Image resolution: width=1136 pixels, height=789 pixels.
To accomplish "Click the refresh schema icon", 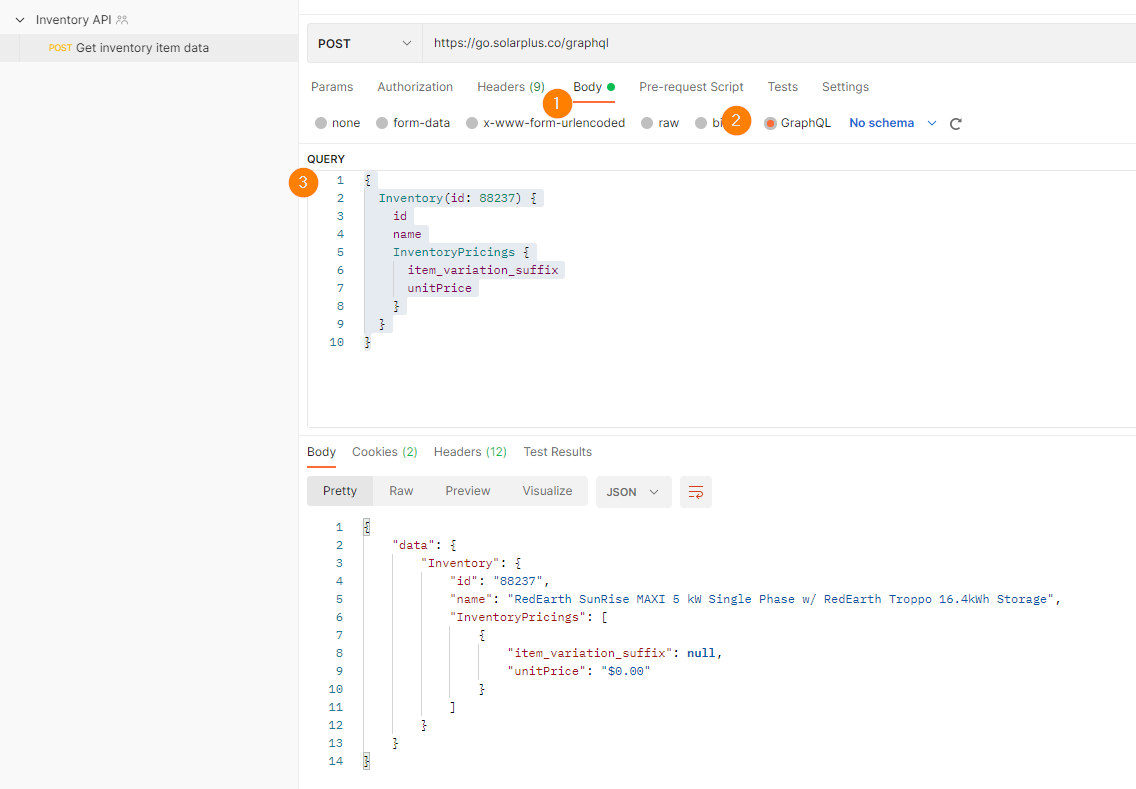I will pyautogui.click(x=955, y=124).
